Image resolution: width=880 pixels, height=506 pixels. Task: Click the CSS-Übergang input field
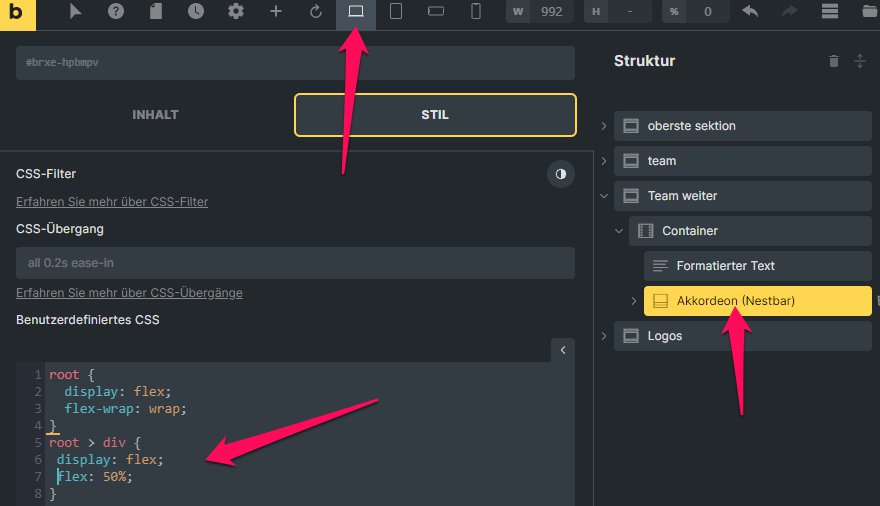[295, 263]
